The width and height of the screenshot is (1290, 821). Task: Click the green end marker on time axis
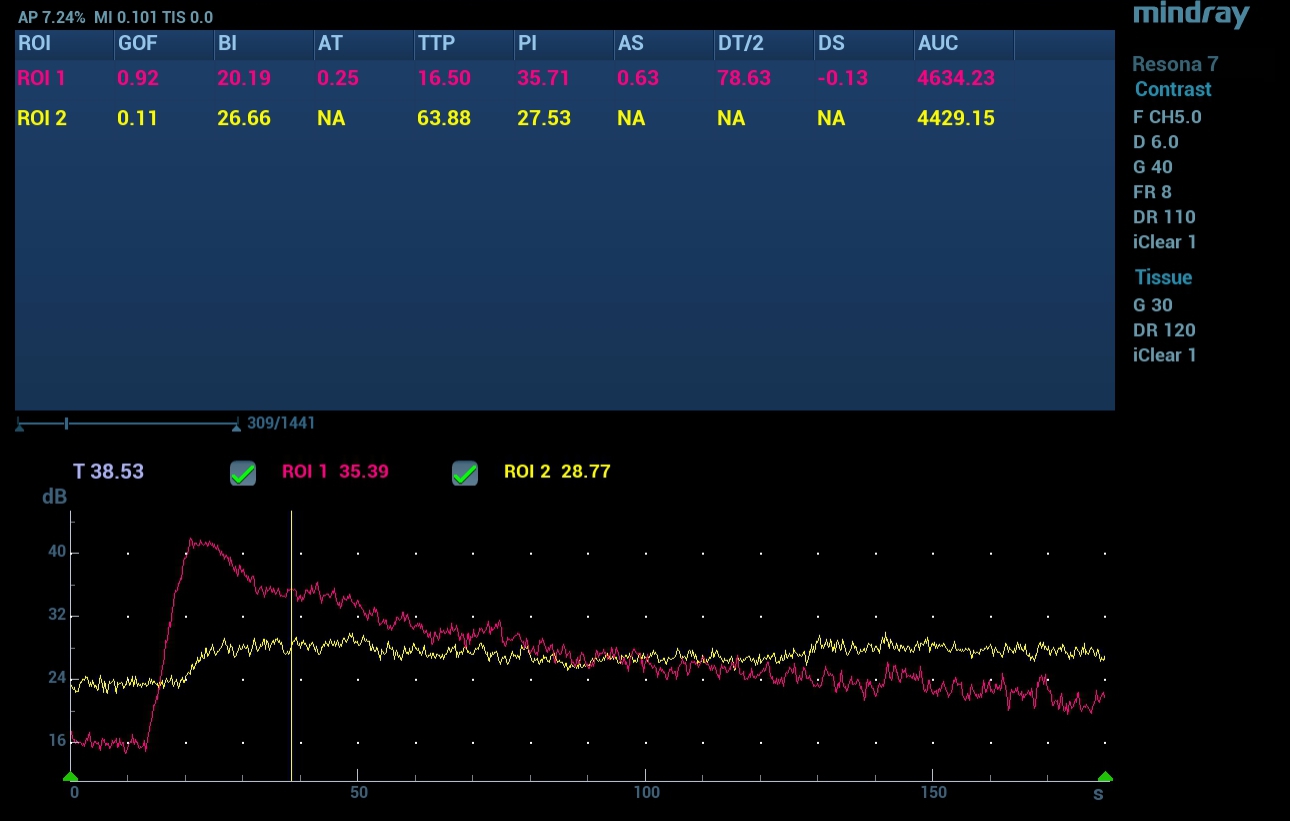click(1104, 777)
